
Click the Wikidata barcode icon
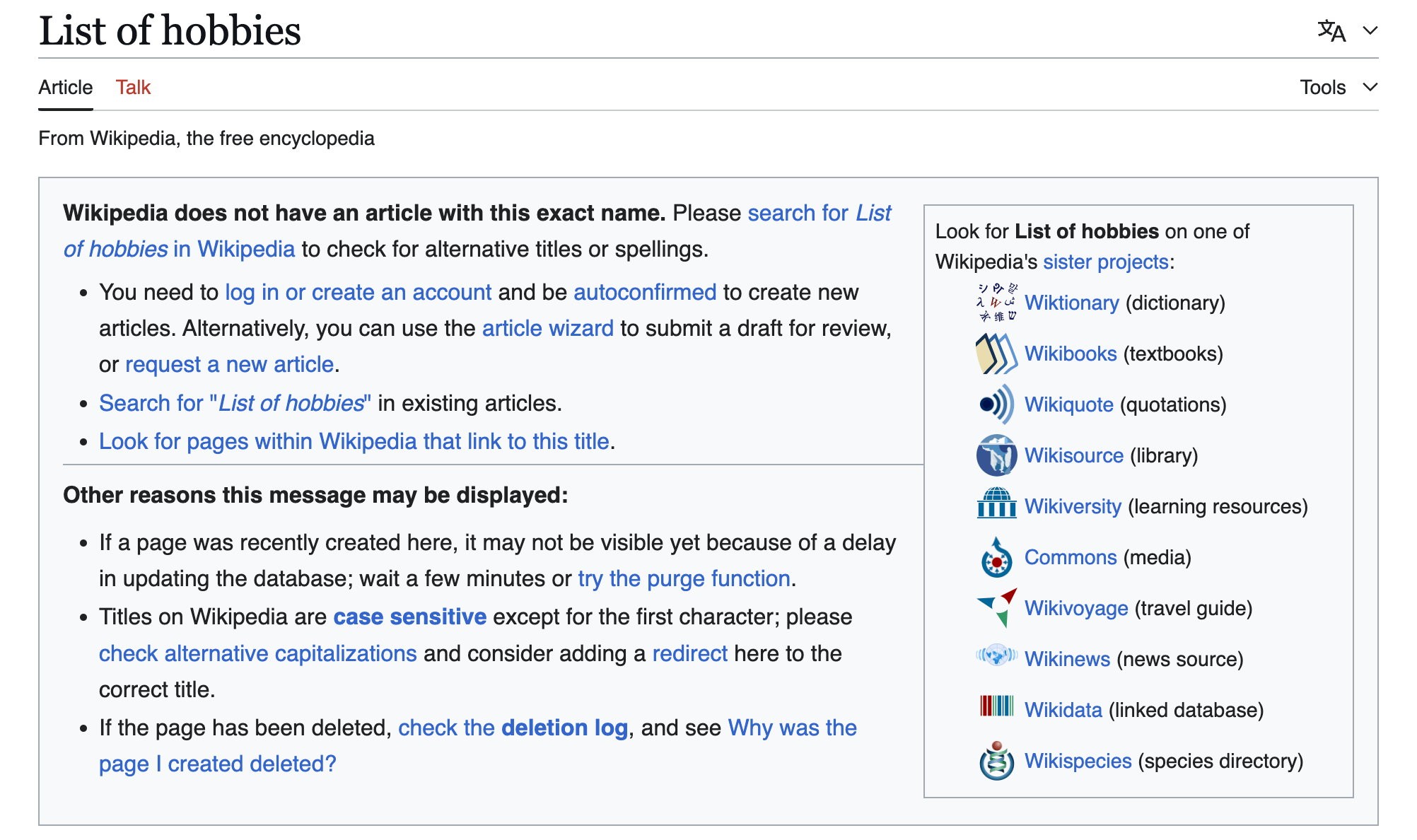click(997, 706)
